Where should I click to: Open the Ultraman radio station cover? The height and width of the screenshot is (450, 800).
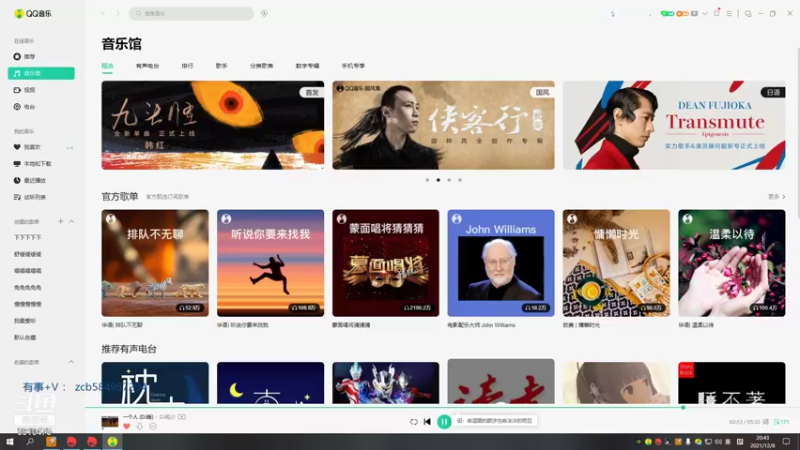point(386,383)
